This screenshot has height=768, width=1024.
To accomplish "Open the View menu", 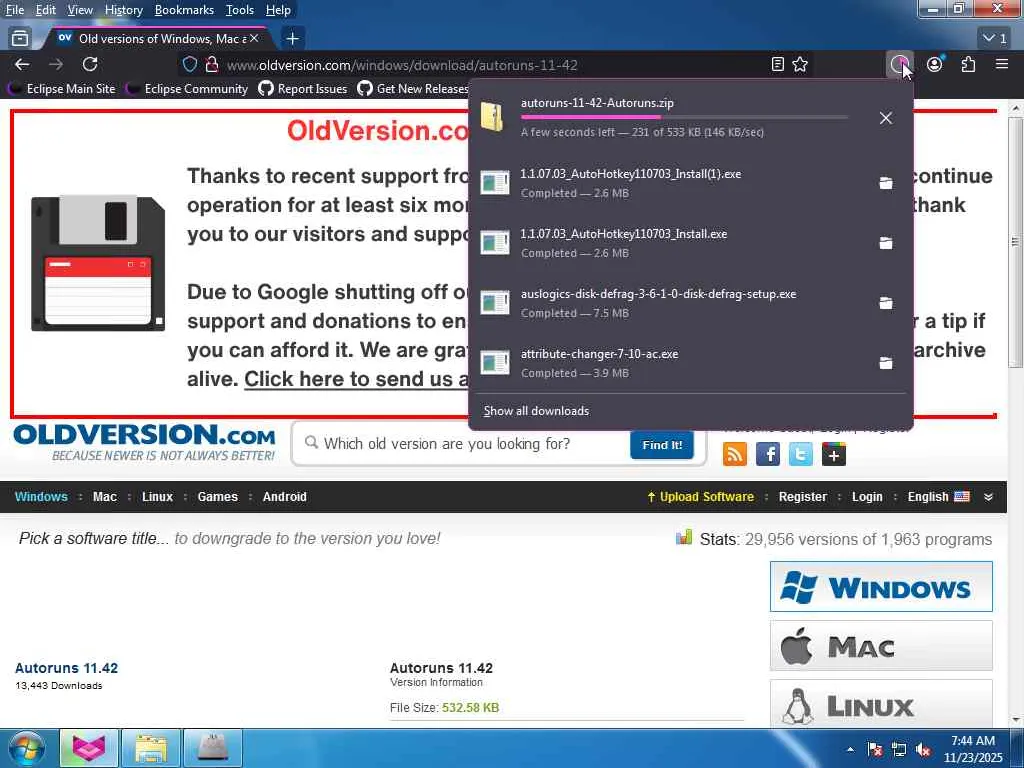I will pyautogui.click(x=80, y=10).
